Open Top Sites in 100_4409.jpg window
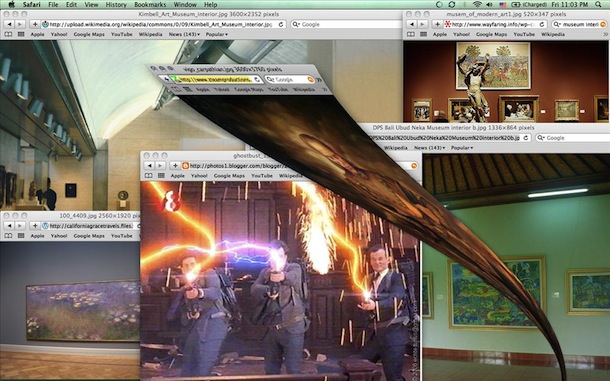 coord(21,236)
